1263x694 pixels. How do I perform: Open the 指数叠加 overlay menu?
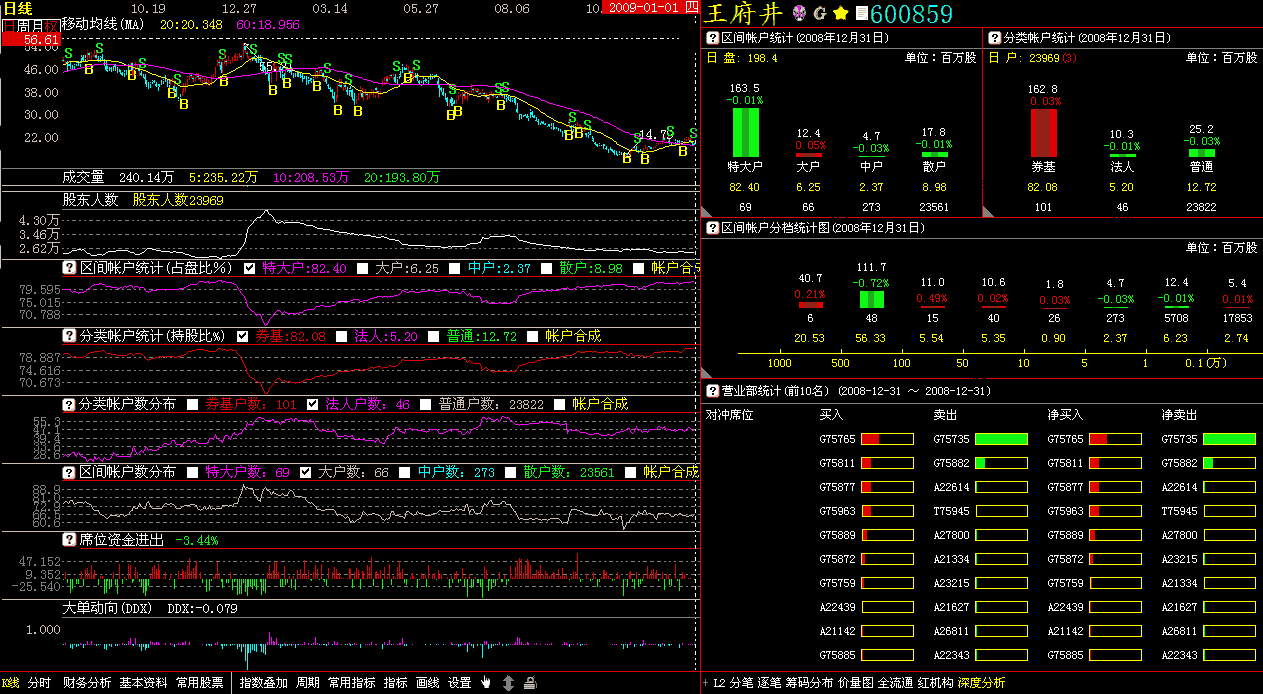click(264, 683)
